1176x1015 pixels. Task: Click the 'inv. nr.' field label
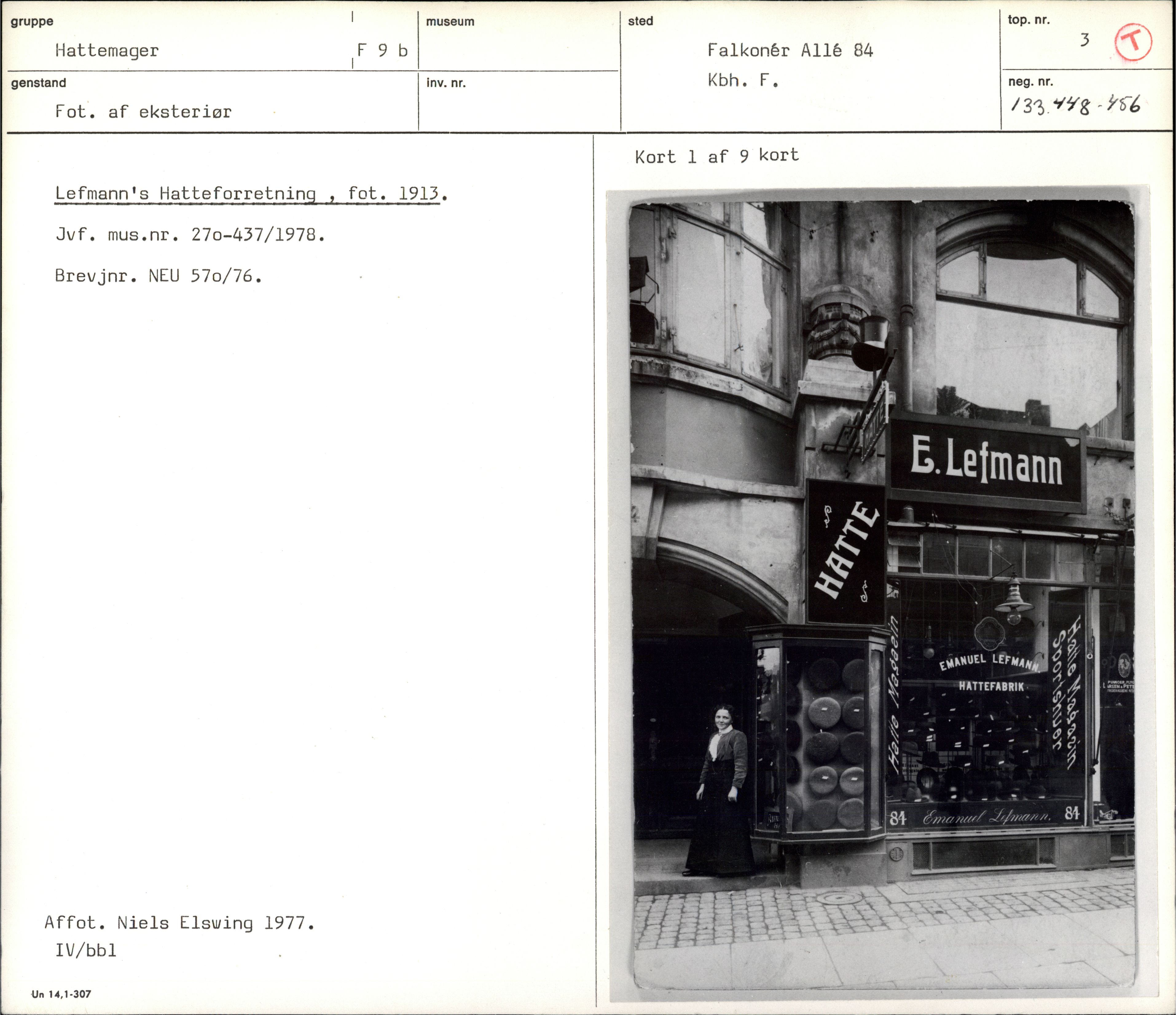[446, 83]
